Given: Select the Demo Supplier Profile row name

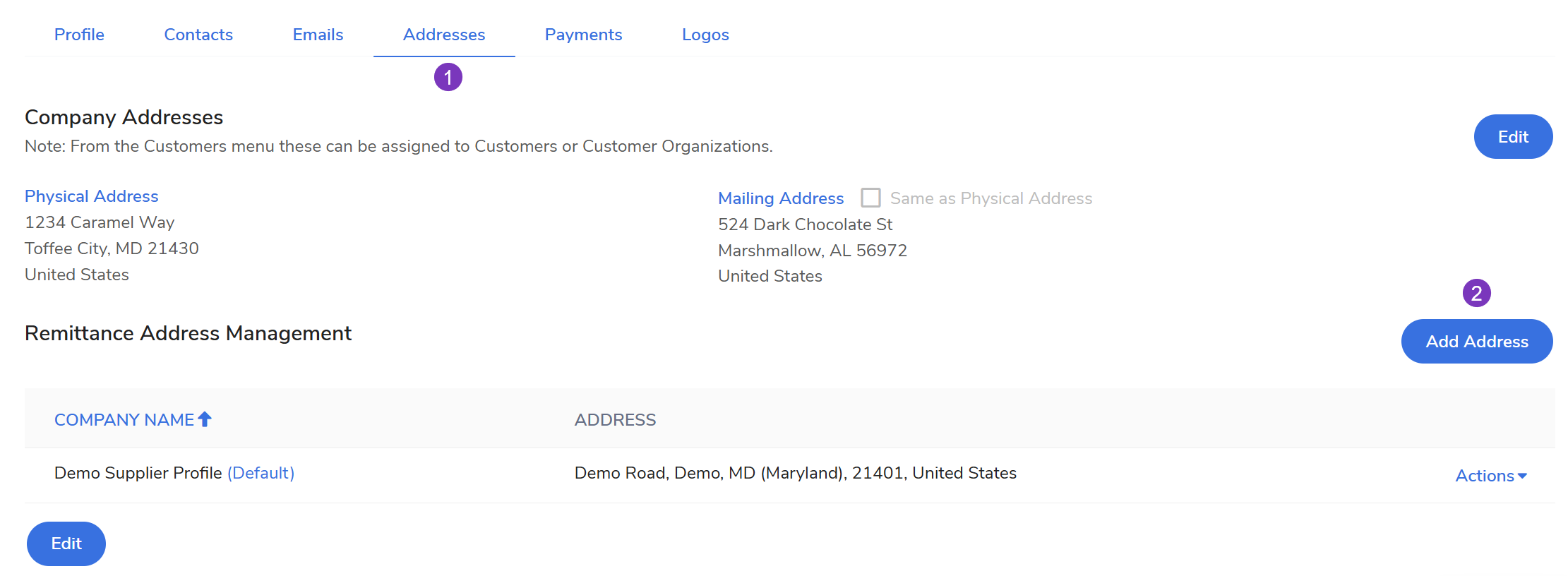Looking at the screenshot, I should point(138,473).
